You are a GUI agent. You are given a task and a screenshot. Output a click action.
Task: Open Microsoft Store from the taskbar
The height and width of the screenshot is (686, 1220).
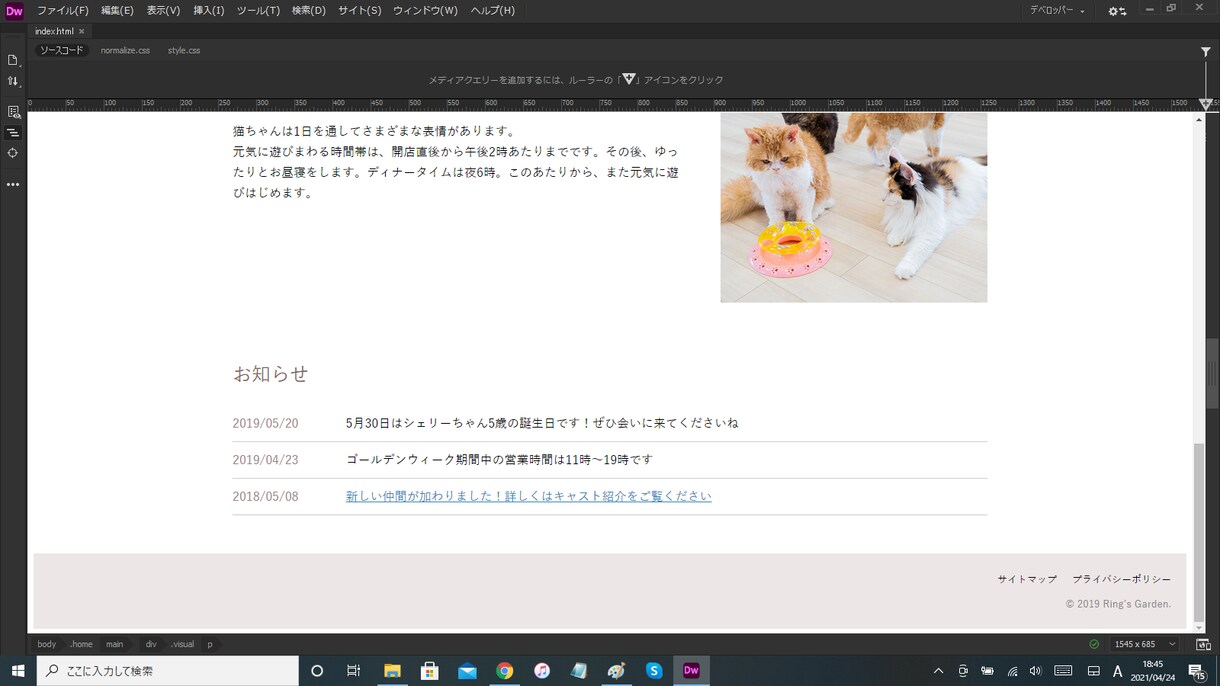430,671
